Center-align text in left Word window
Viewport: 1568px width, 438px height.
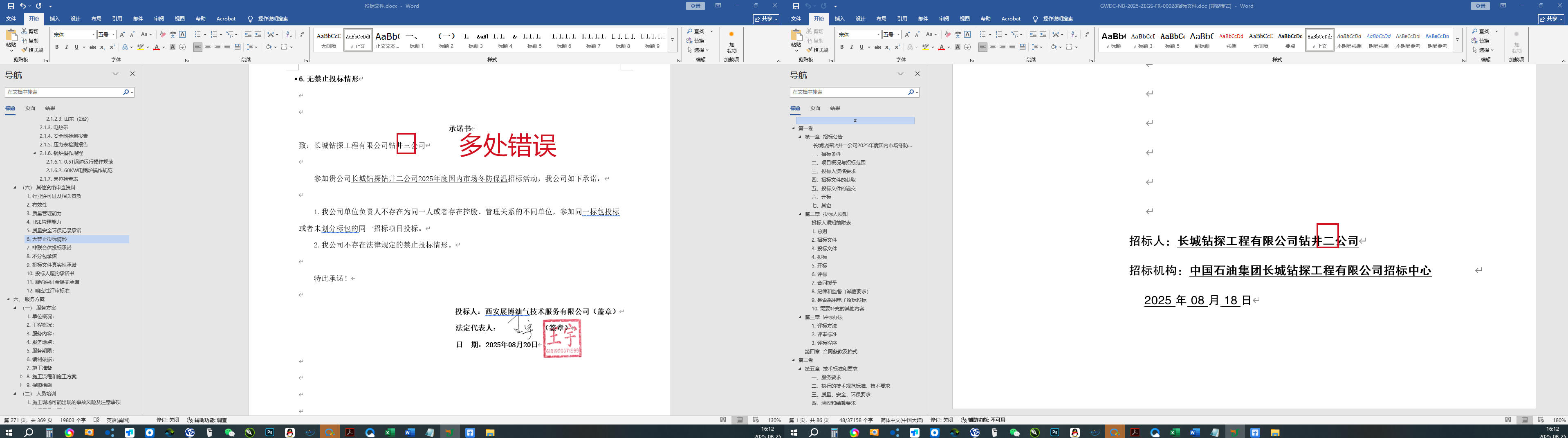coord(208,47)
